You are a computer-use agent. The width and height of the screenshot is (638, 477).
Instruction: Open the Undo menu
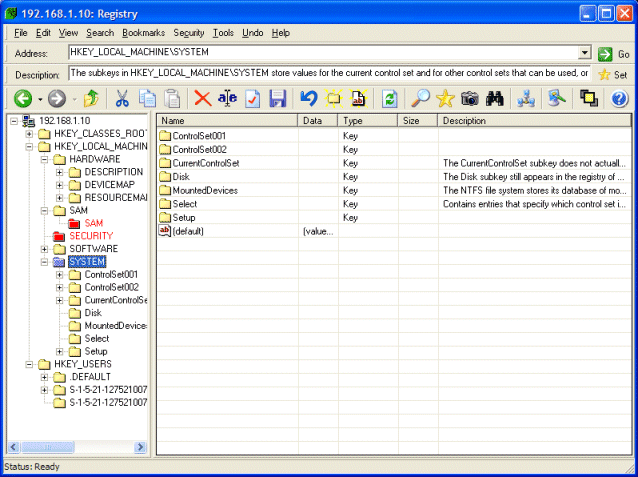(253, 33)
